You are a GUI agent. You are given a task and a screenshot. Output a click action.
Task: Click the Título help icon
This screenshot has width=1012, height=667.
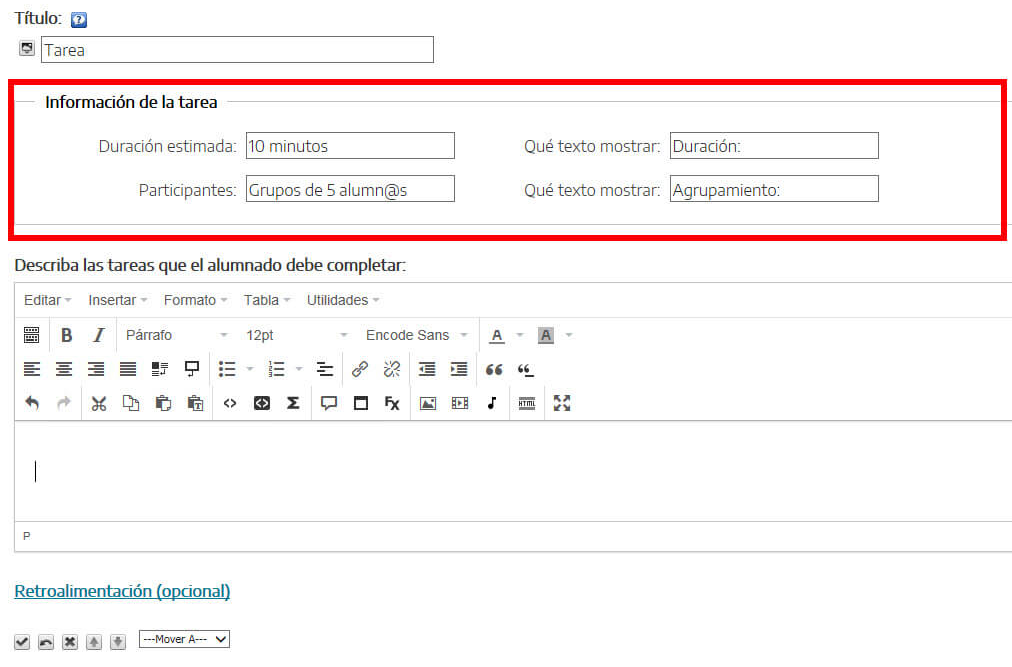pyautogui.click(x=78, y=18)
